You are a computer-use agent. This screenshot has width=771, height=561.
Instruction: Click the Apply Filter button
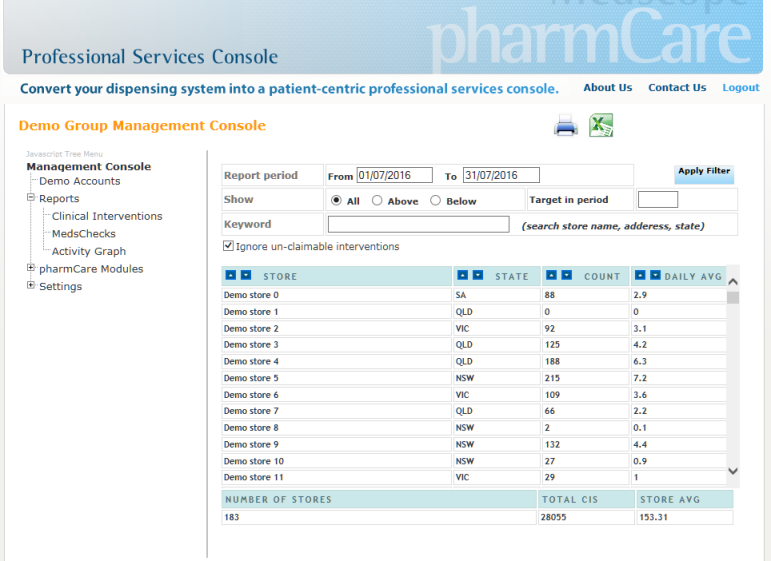coord(704,174)
